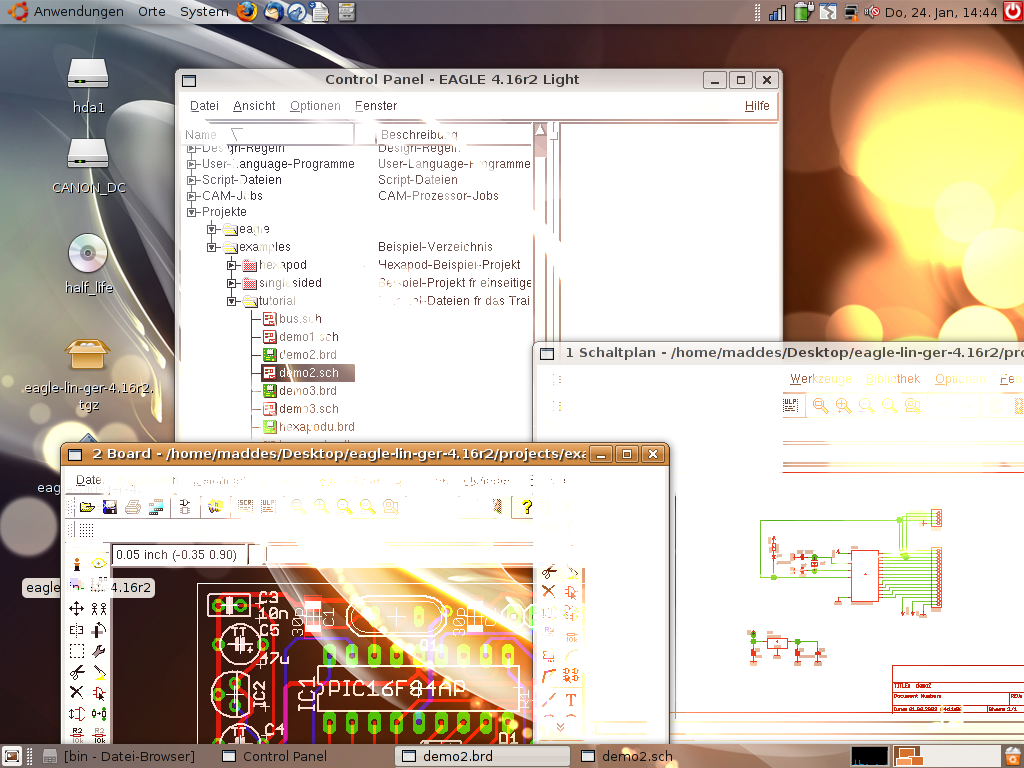The image size is (1024, 768).
Task: Select Delete X tool in Schaltplan window
Action: coord(549,592)
